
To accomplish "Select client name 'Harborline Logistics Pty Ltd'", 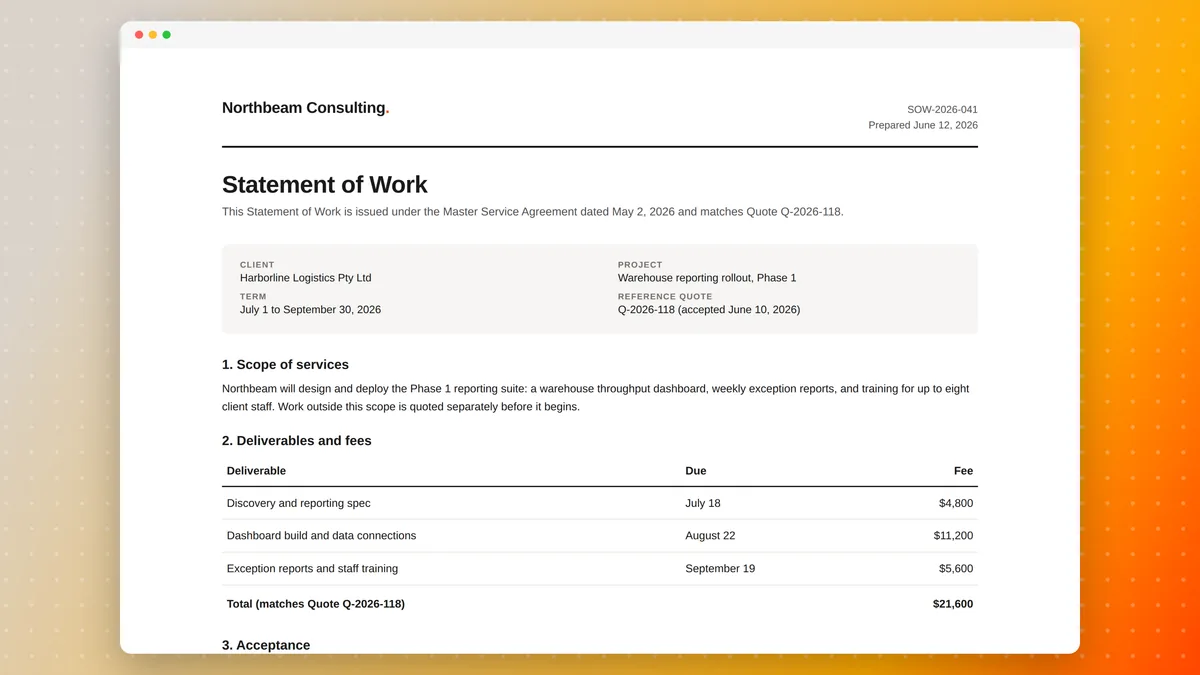I will point(305,278).
